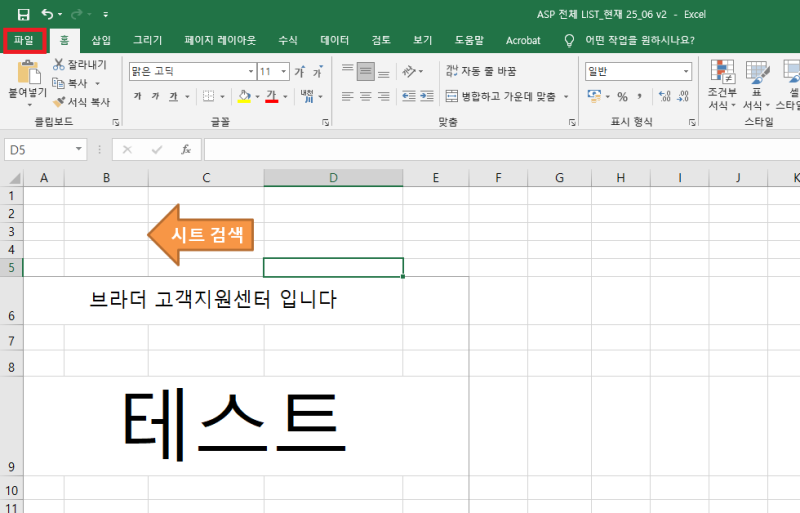Open the quick access toolbar customize dropdown
The width and height of the screenshot is (800, 513).
pos(106,15)
